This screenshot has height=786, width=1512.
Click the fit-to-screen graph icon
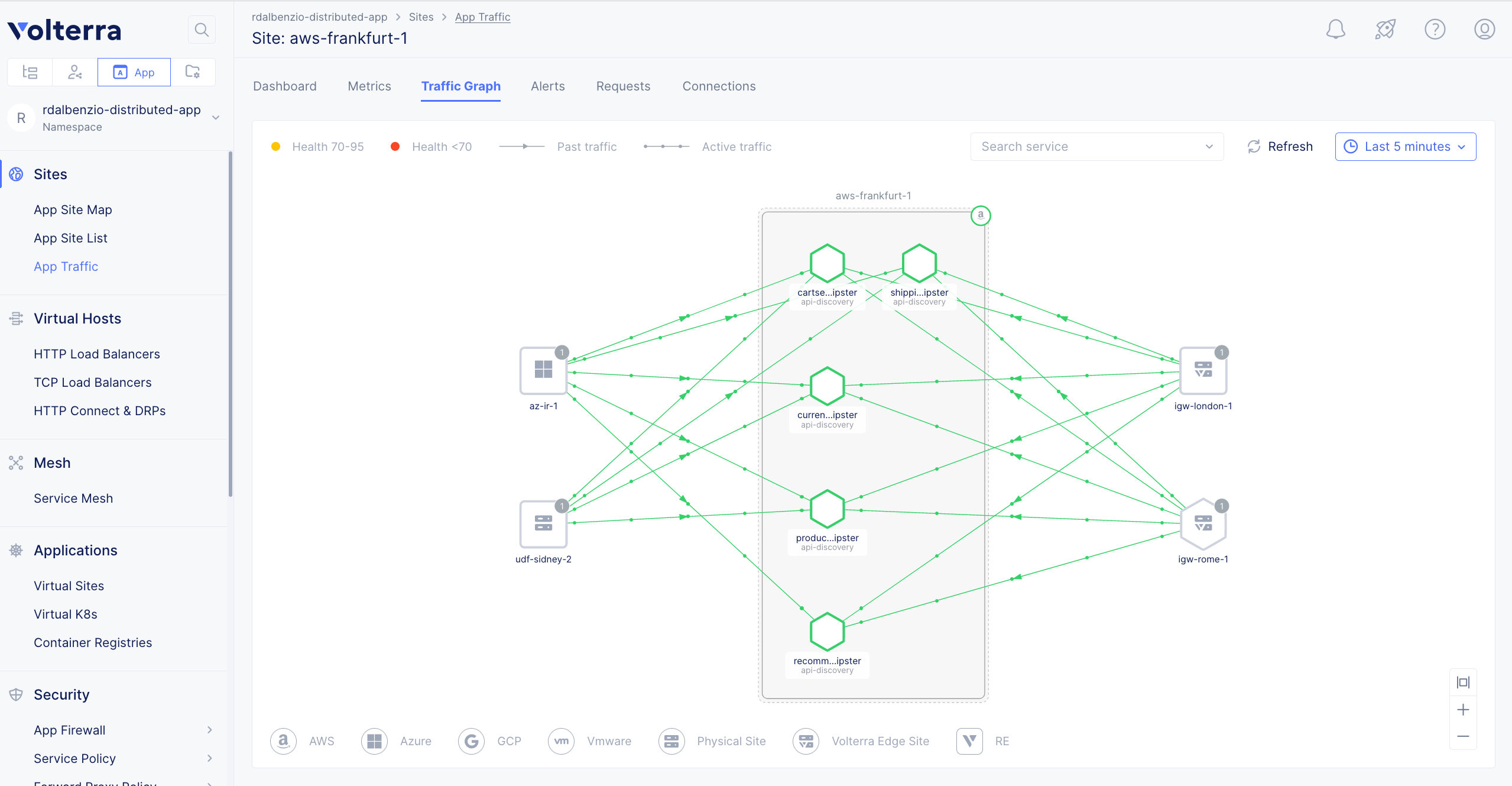(1463, 683)
